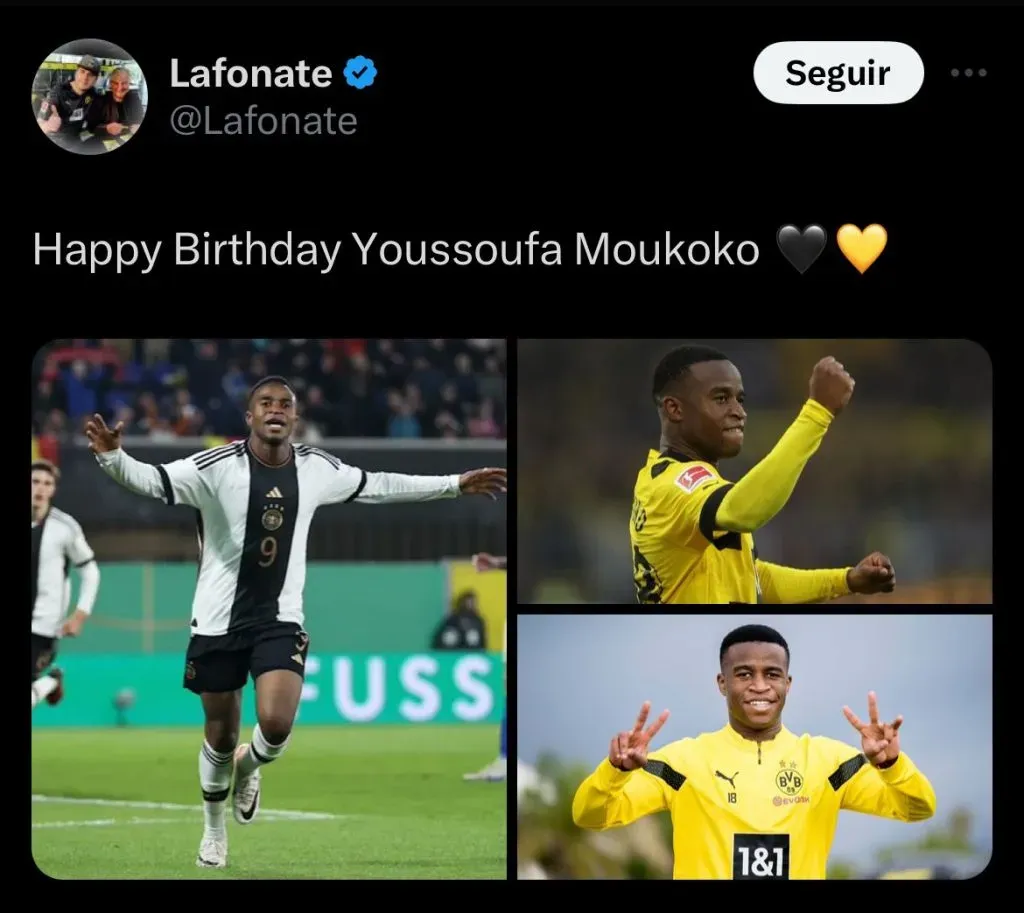Click the yellow heart emoji in the tweet

[862, 249]
